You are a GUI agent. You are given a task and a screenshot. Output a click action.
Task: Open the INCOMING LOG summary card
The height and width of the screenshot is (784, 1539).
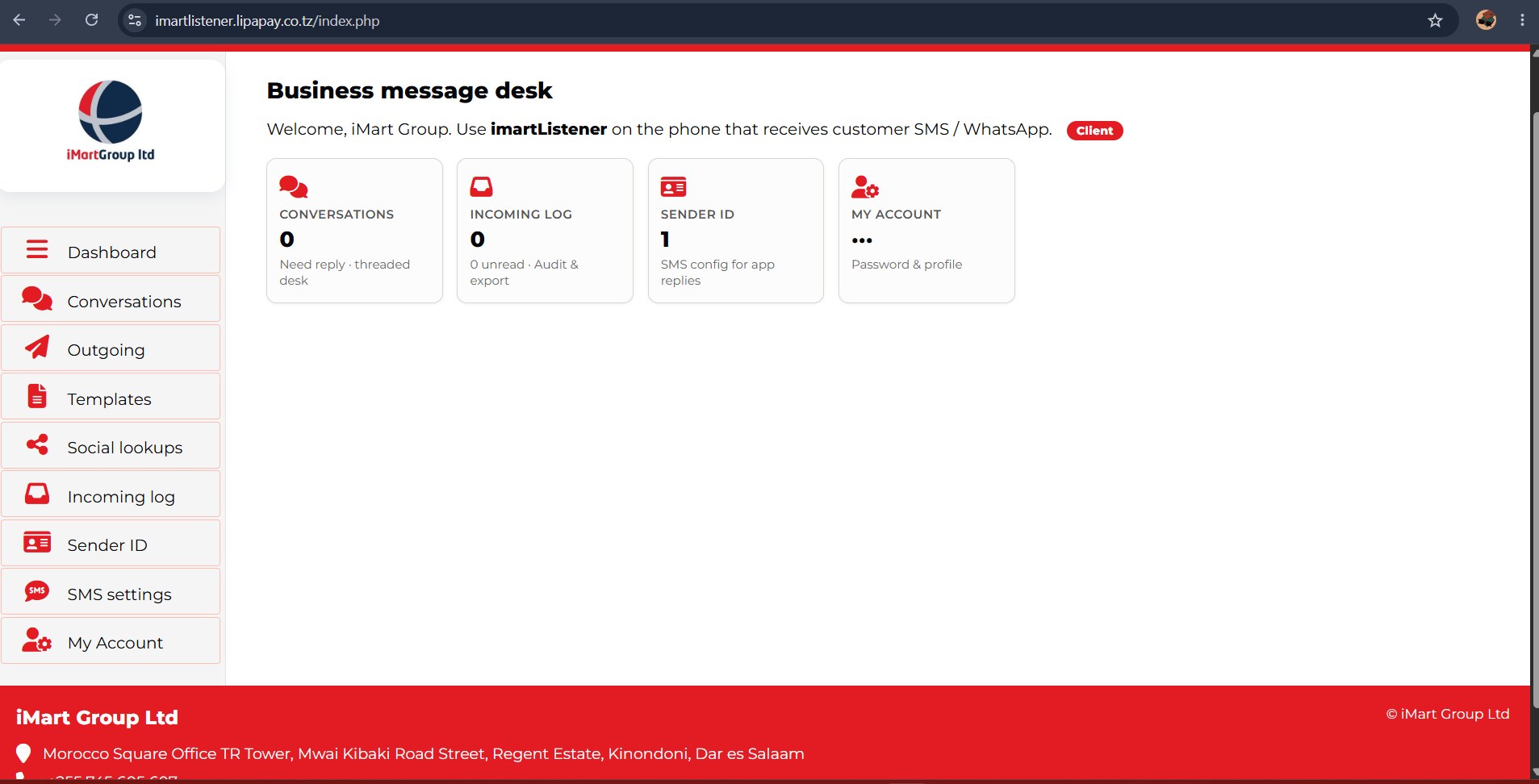click(x=545, y=231)
